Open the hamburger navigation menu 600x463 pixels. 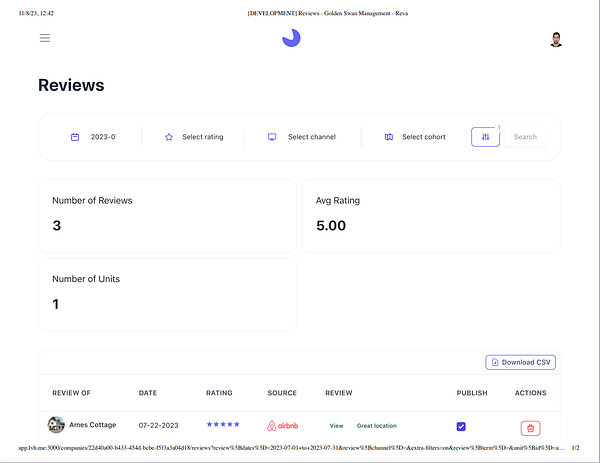coord(45,38)
